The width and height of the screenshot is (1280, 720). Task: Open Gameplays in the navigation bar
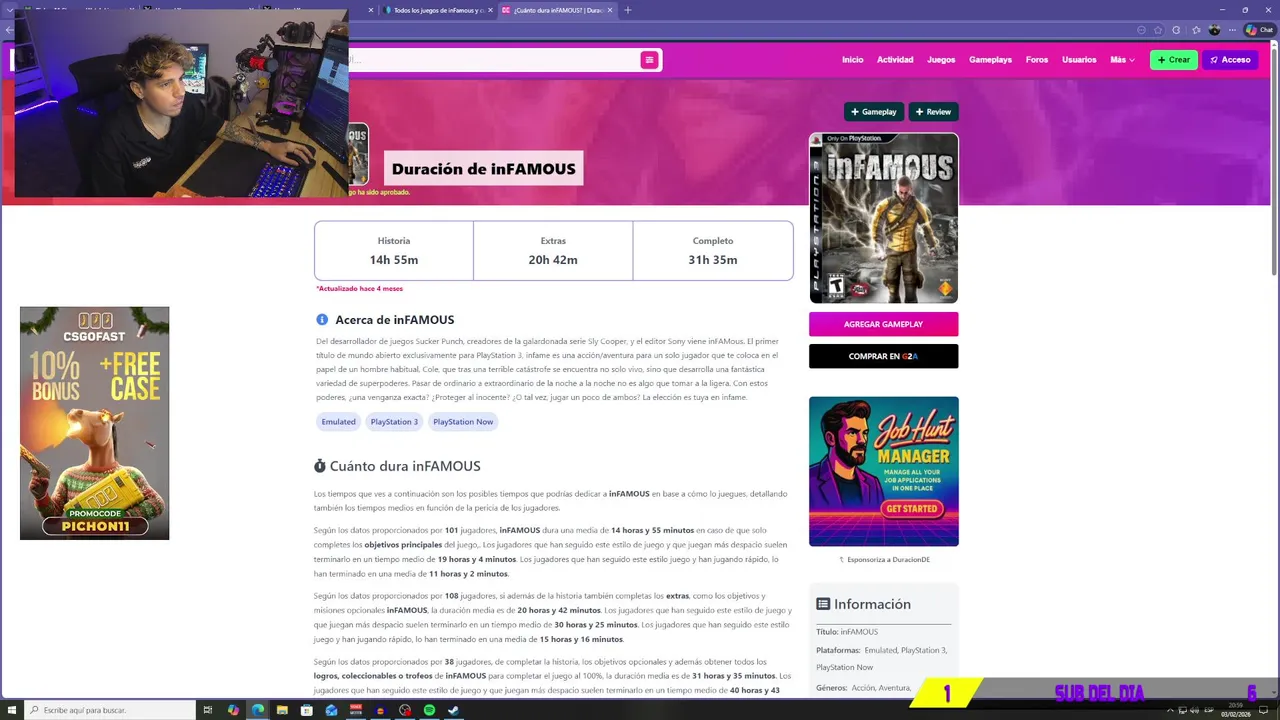coord(990,60)
